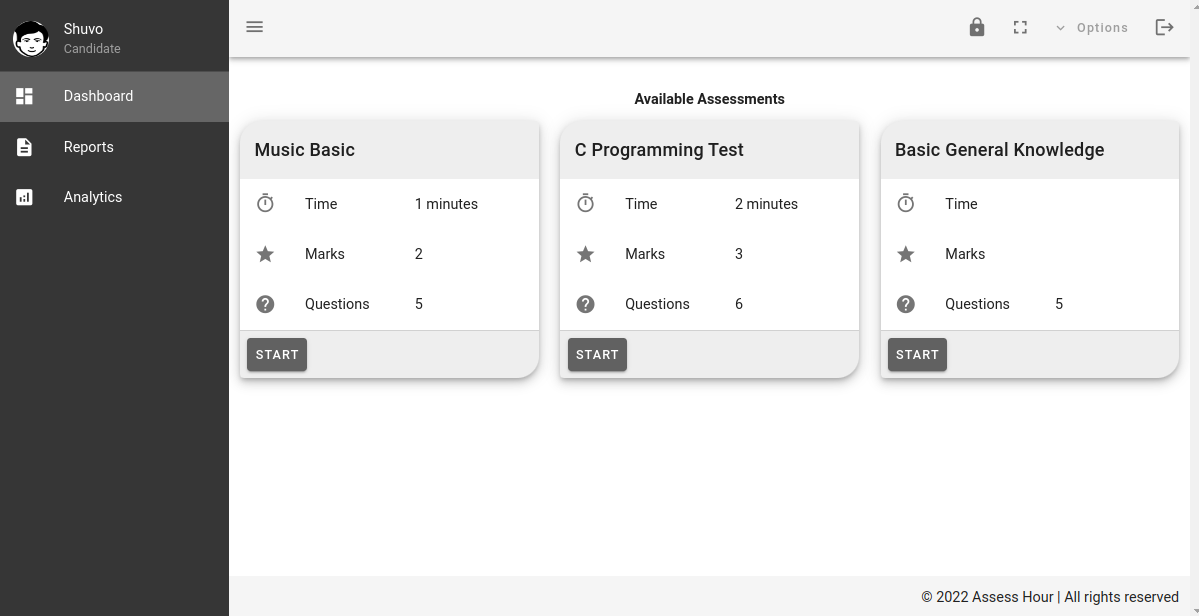Start the C Programming Test
Screen dimensions: 1199x616
(597, 355)
